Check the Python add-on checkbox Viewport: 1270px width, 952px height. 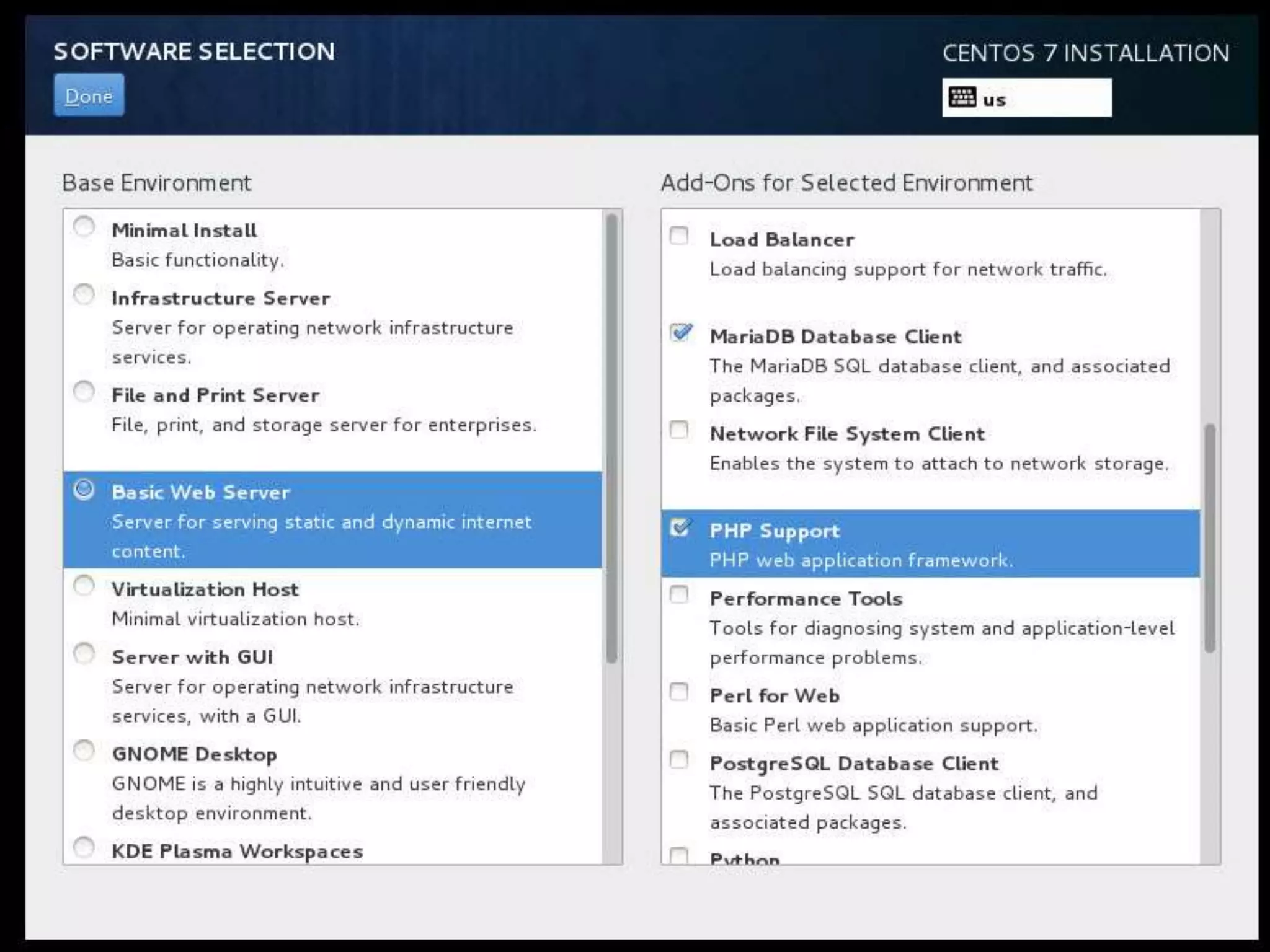[680, 857]
